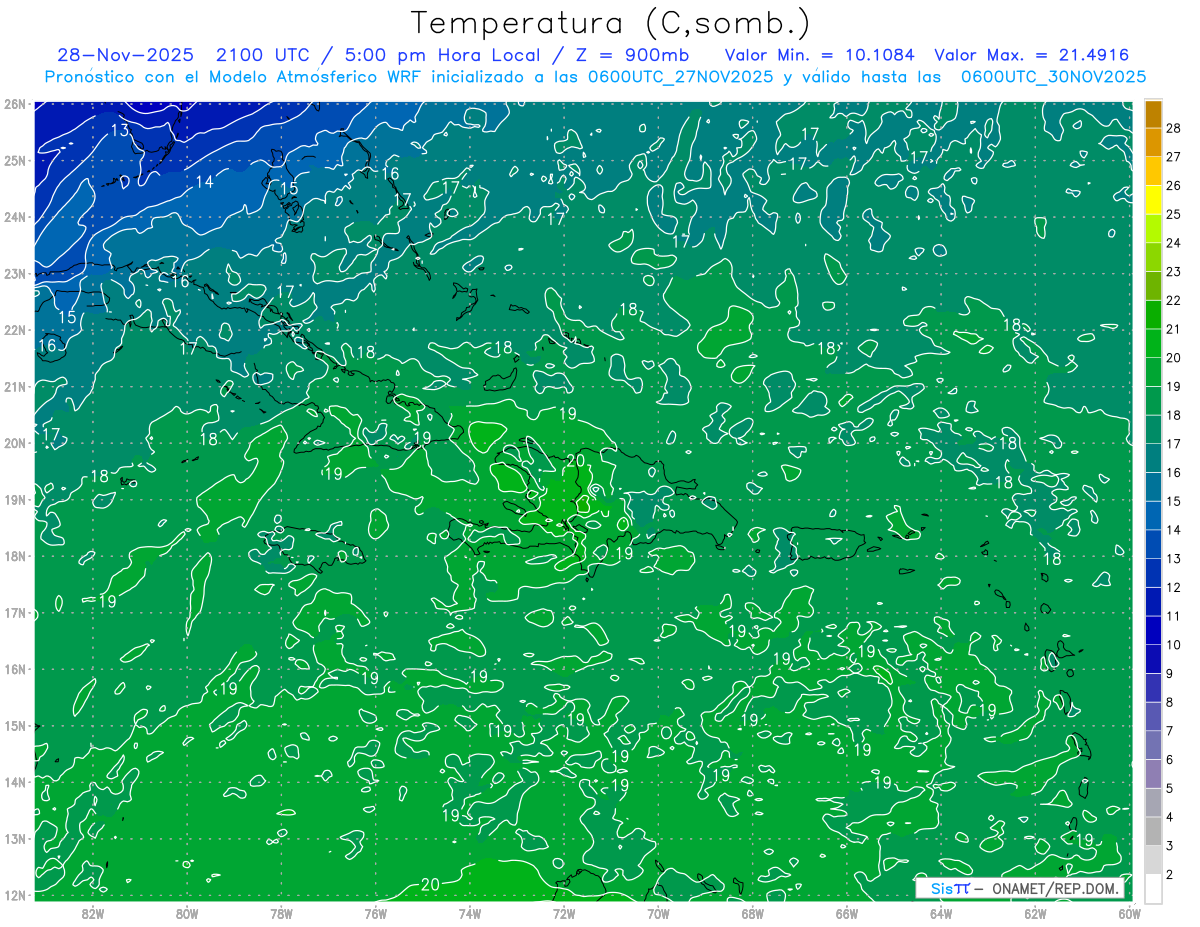1200x927 pixels.
Task: Click the '22N' latitude axis label
Action: click(14, 330)
